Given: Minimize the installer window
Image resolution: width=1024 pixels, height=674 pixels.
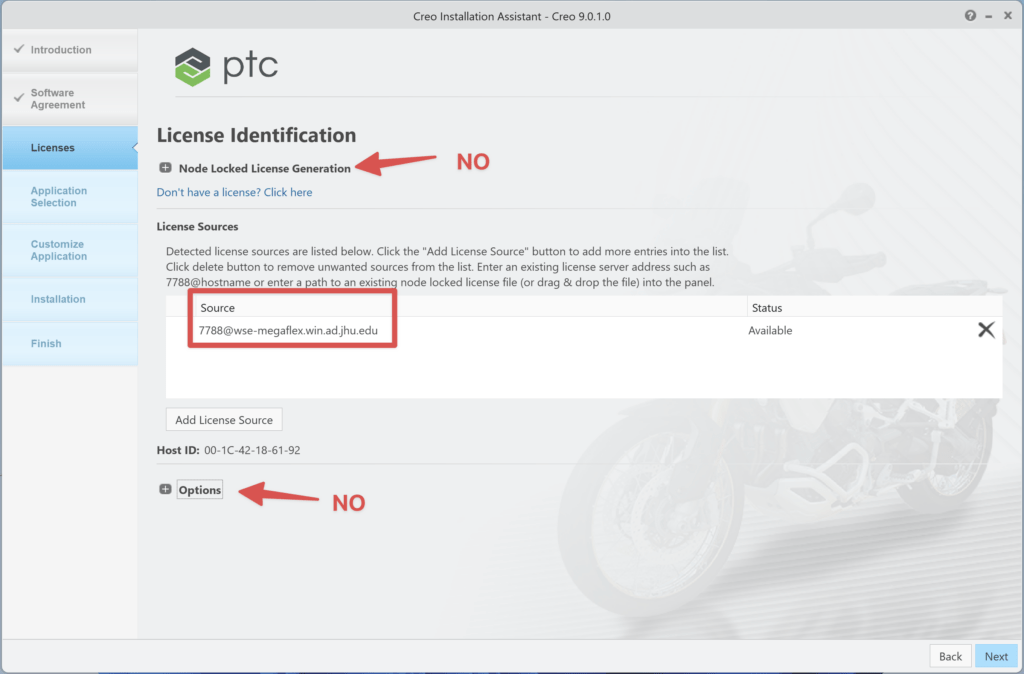Looking at the screenshot, I should [988, 16].
